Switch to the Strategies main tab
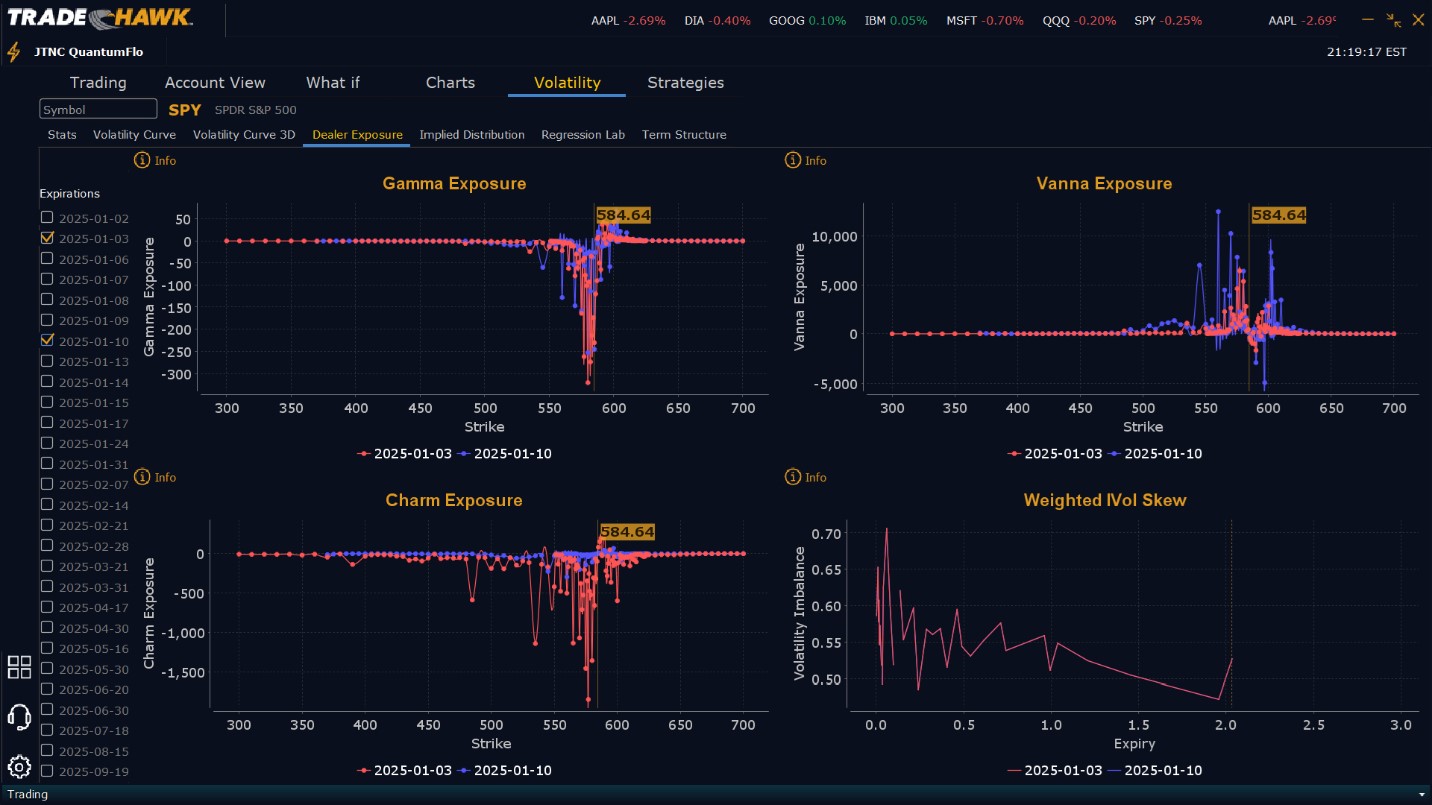This screenshot has height=805, width=1432. [685, 83]
